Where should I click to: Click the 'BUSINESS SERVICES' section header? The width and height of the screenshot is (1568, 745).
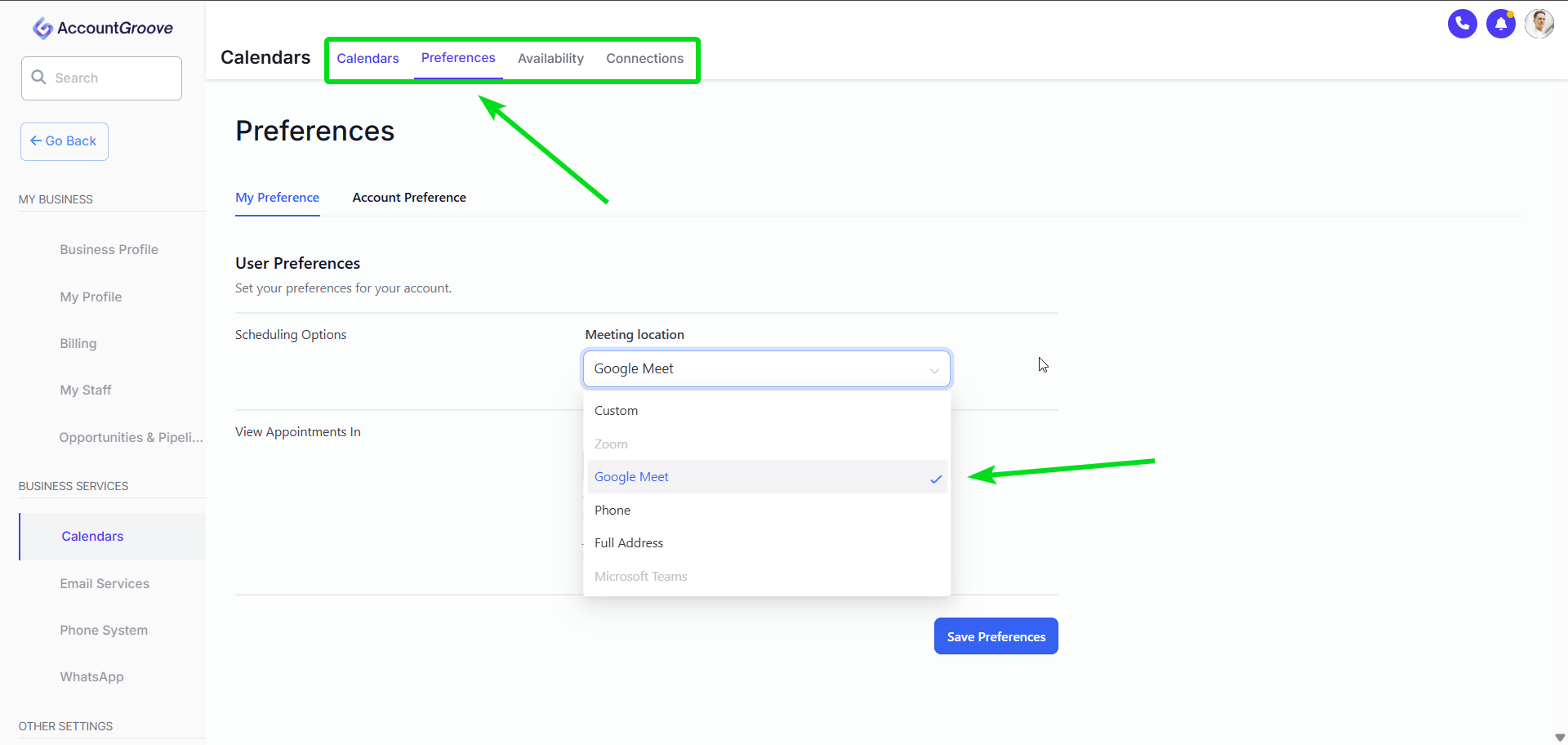tap(73, 486)
